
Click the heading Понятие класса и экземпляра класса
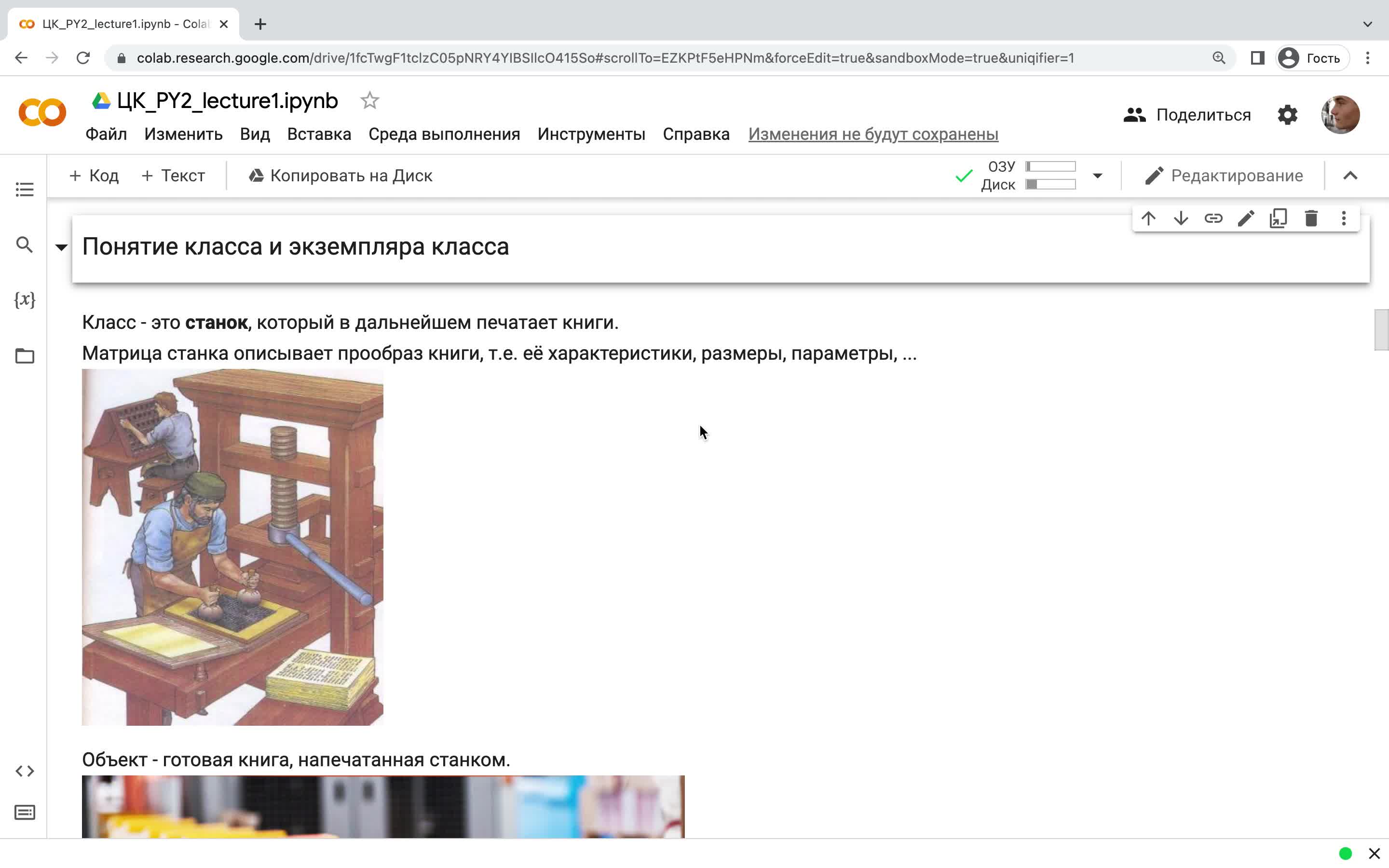click(x=296, y=247)
